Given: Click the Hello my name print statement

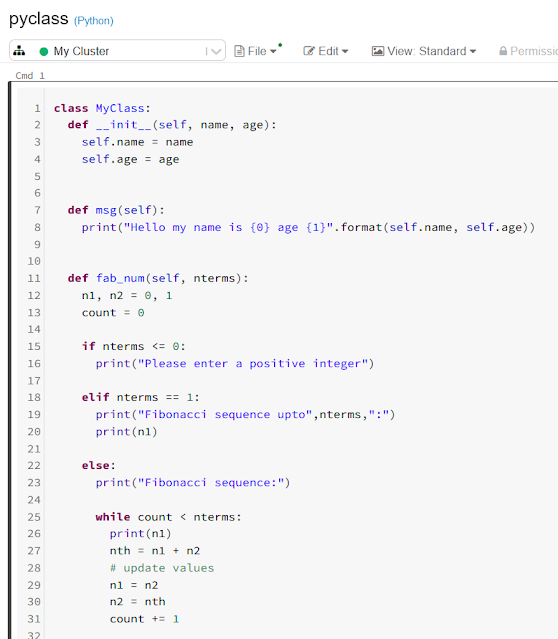Looking at the screenshot, I should point(308,227).
